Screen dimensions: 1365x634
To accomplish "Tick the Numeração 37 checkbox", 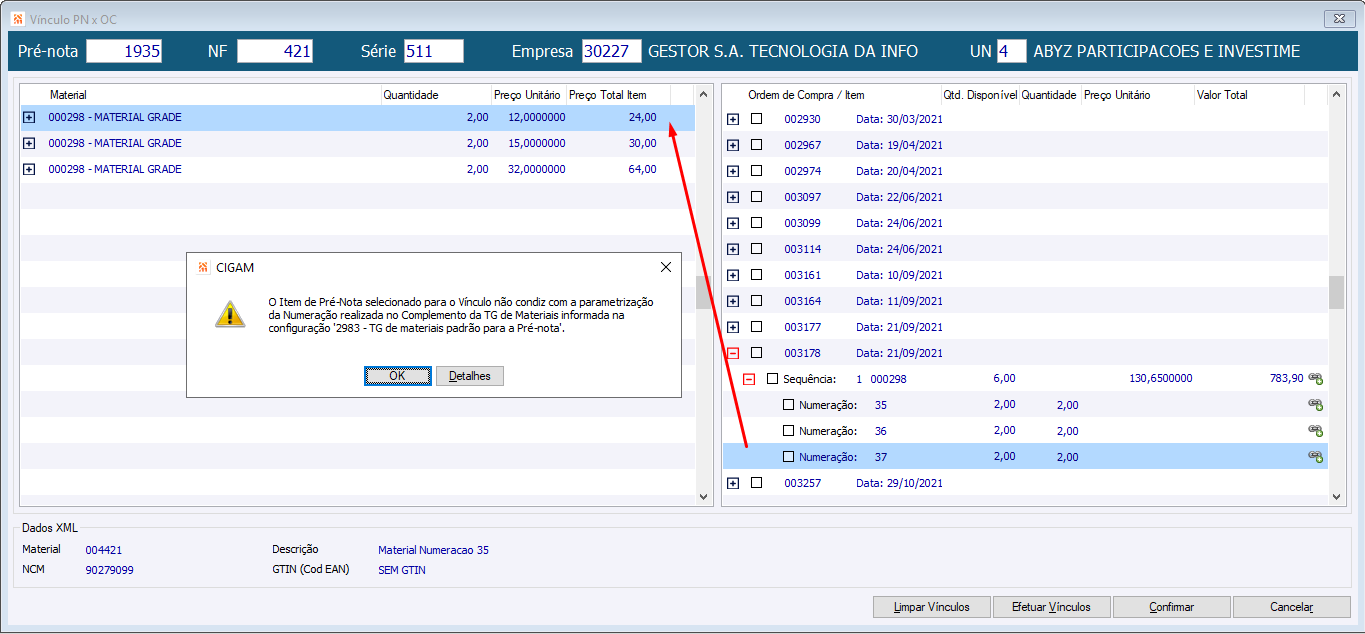I will click(x=788, y=457).
